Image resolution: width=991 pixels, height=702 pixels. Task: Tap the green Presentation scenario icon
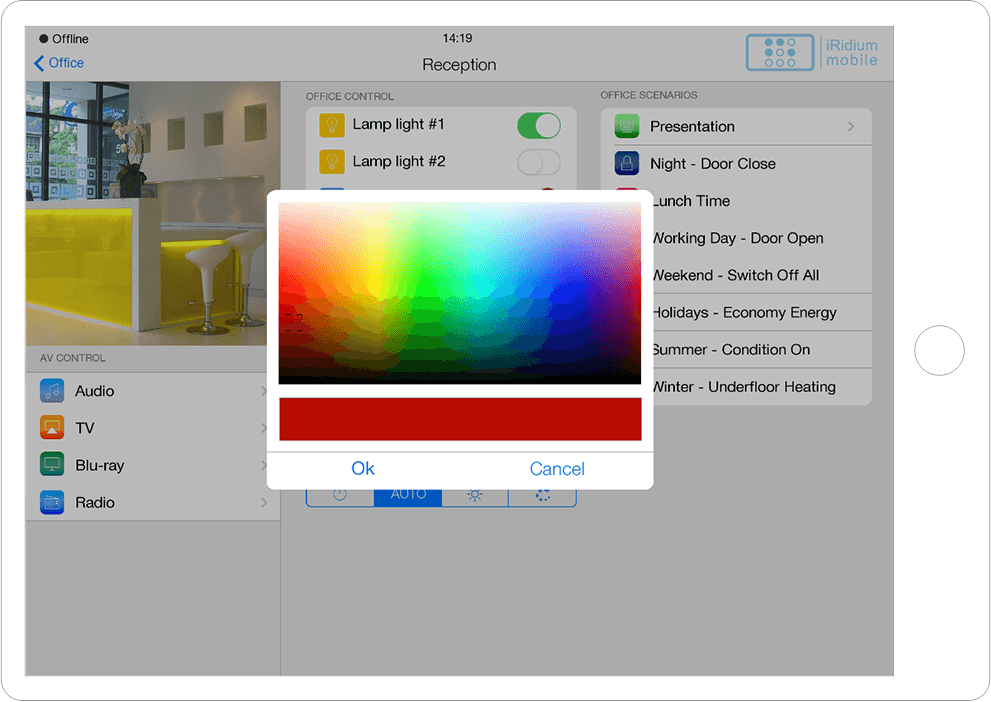627,127
